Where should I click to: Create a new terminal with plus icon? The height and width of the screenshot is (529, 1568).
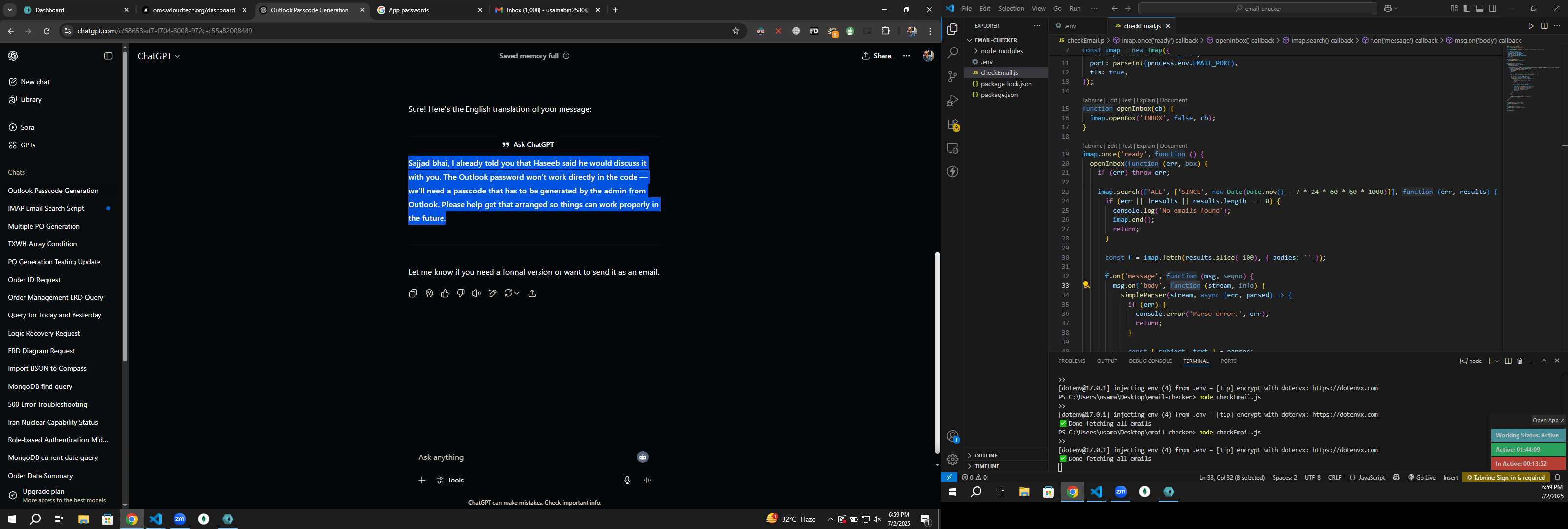pyautogui.click(x=1489, y=361)
